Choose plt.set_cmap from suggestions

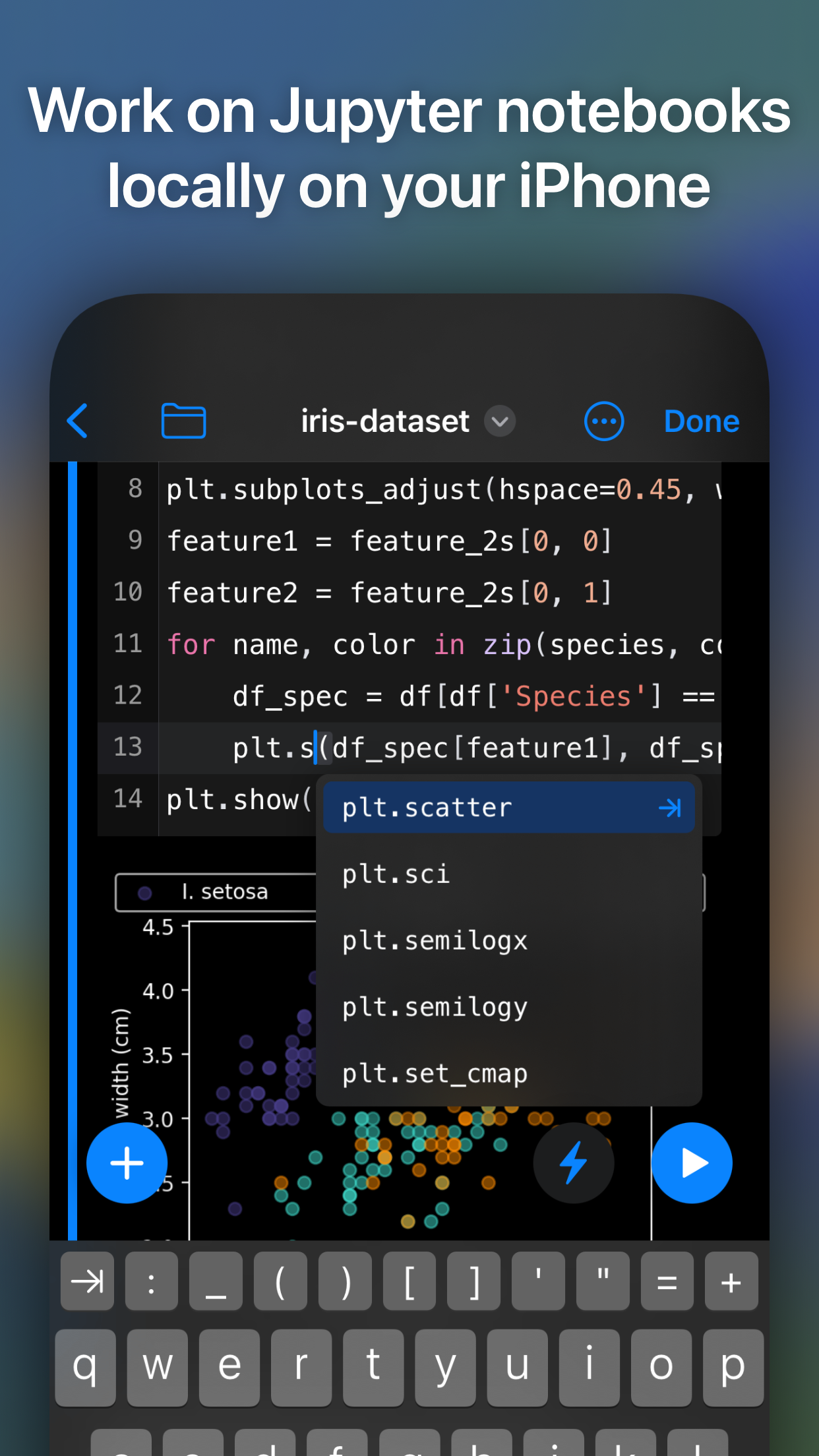pyautogui.click(x=508, y=1074)
